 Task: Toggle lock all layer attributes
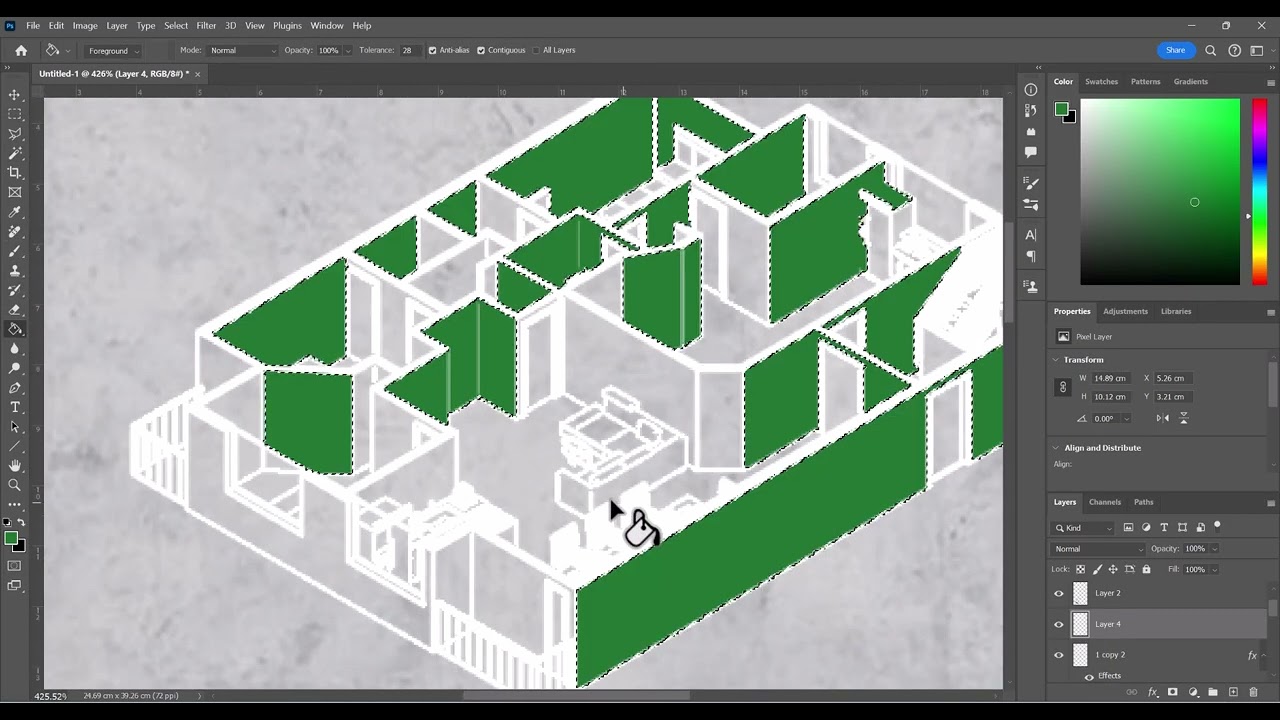(x=1146, y=569)
